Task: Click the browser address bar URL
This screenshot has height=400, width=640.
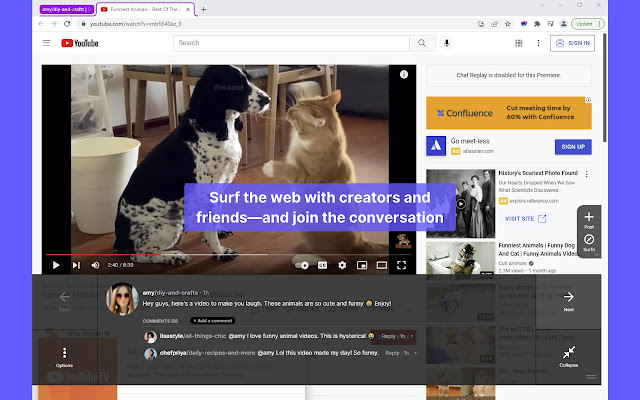Action: [x=136, y=24]
